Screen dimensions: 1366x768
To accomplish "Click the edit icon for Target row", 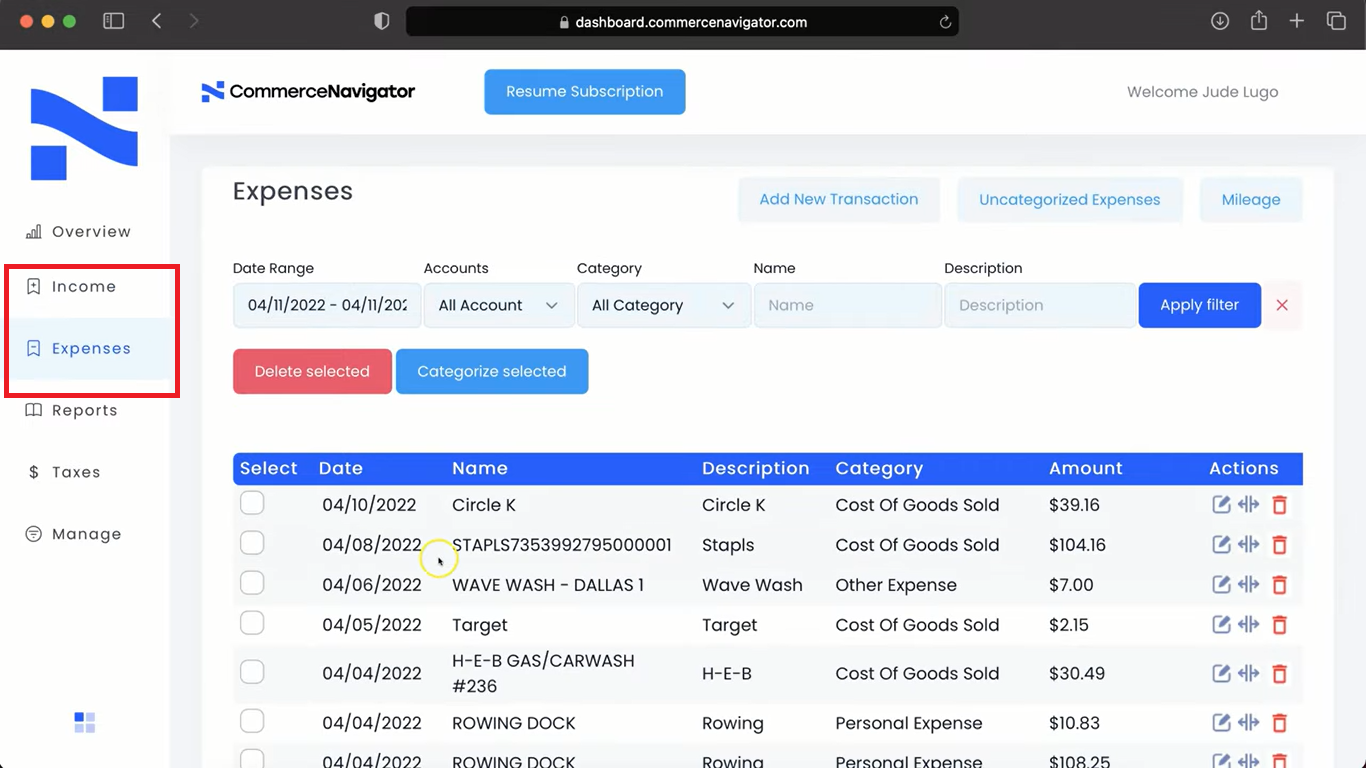I will coord(1221,625).
